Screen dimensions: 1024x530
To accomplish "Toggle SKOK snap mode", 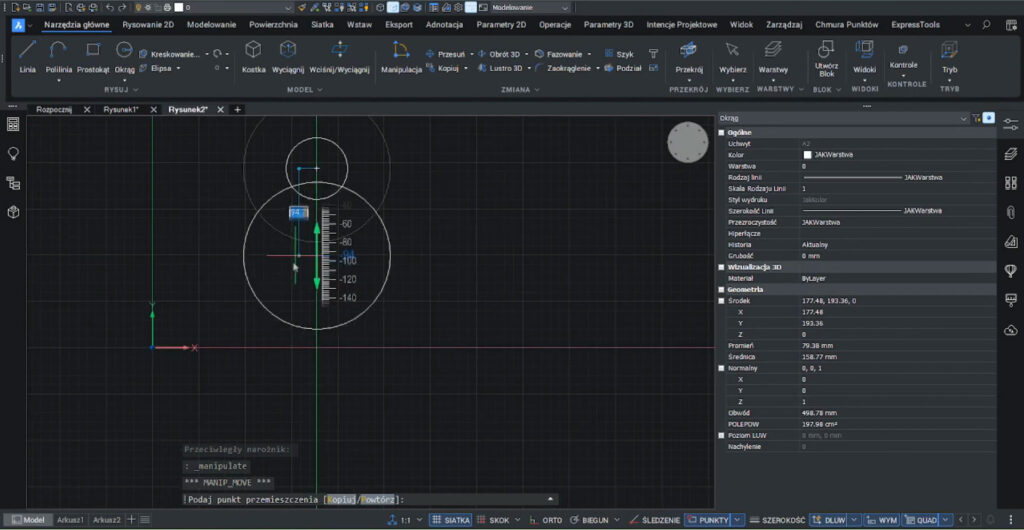I will 494,520.
